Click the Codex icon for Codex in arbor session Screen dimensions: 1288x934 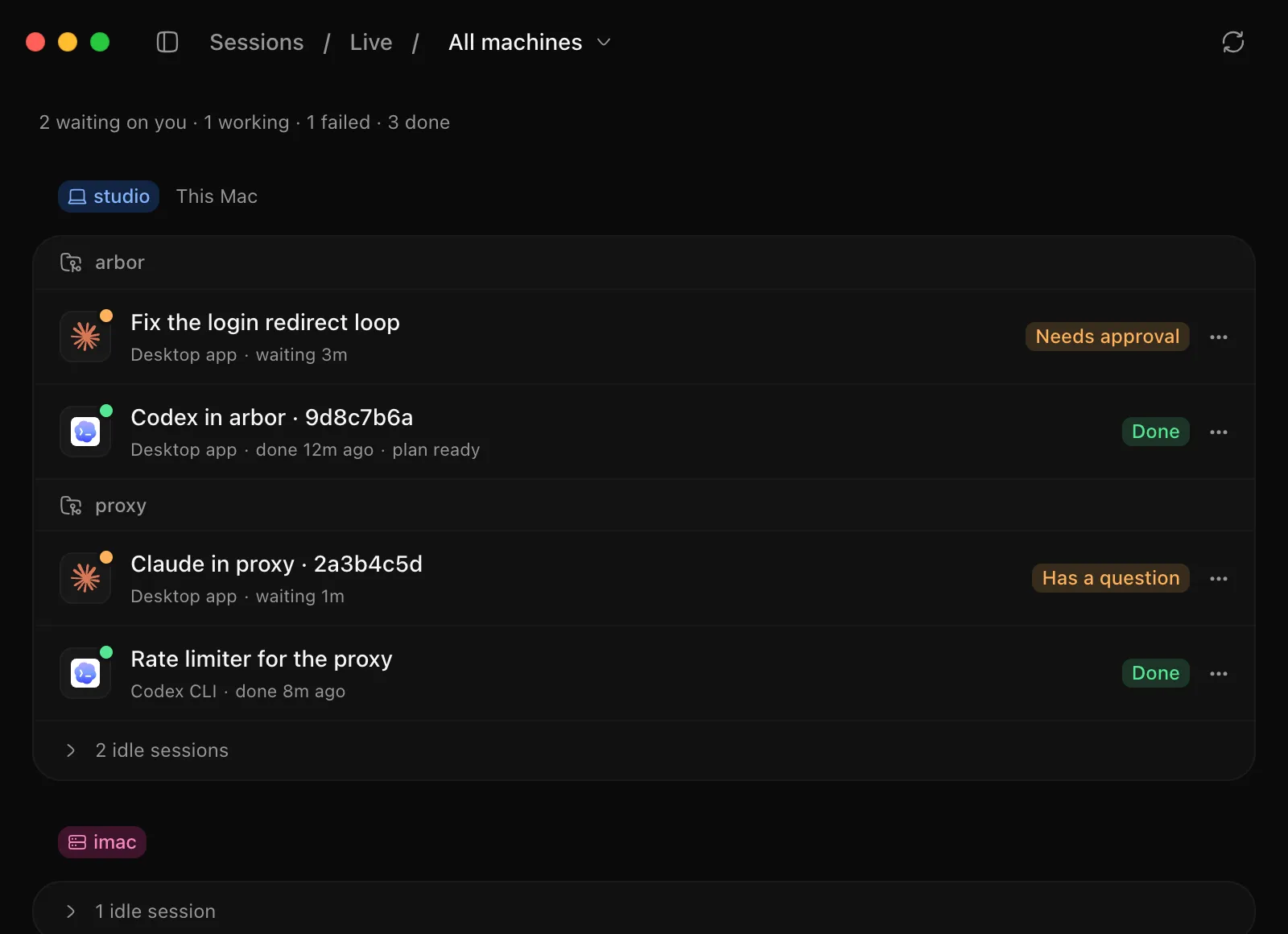[x=85, y=432]
